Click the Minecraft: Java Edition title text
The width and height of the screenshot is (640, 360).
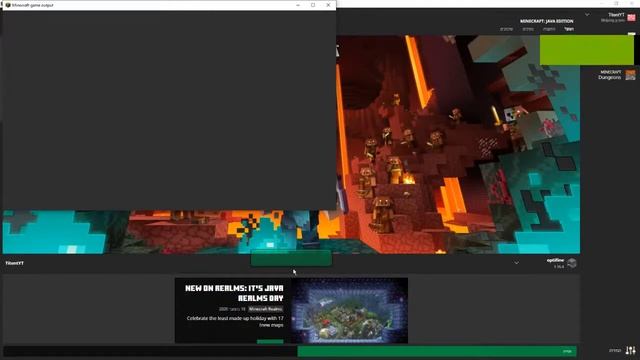(x=547, y=21)
